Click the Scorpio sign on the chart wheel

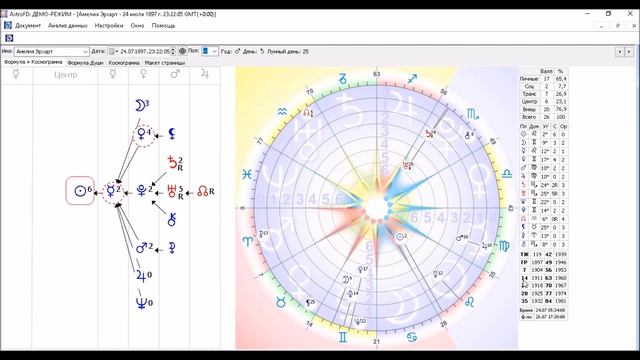click(x=473, y=115)
